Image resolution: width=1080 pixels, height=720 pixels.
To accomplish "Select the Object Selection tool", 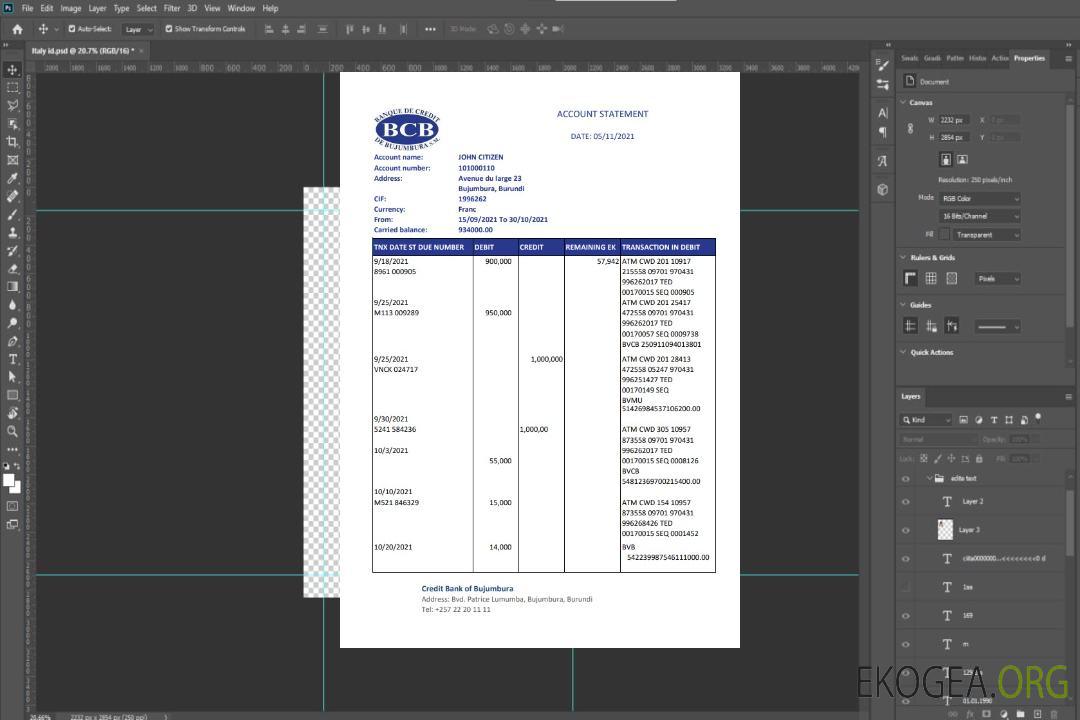I will (x=12, y=124).
